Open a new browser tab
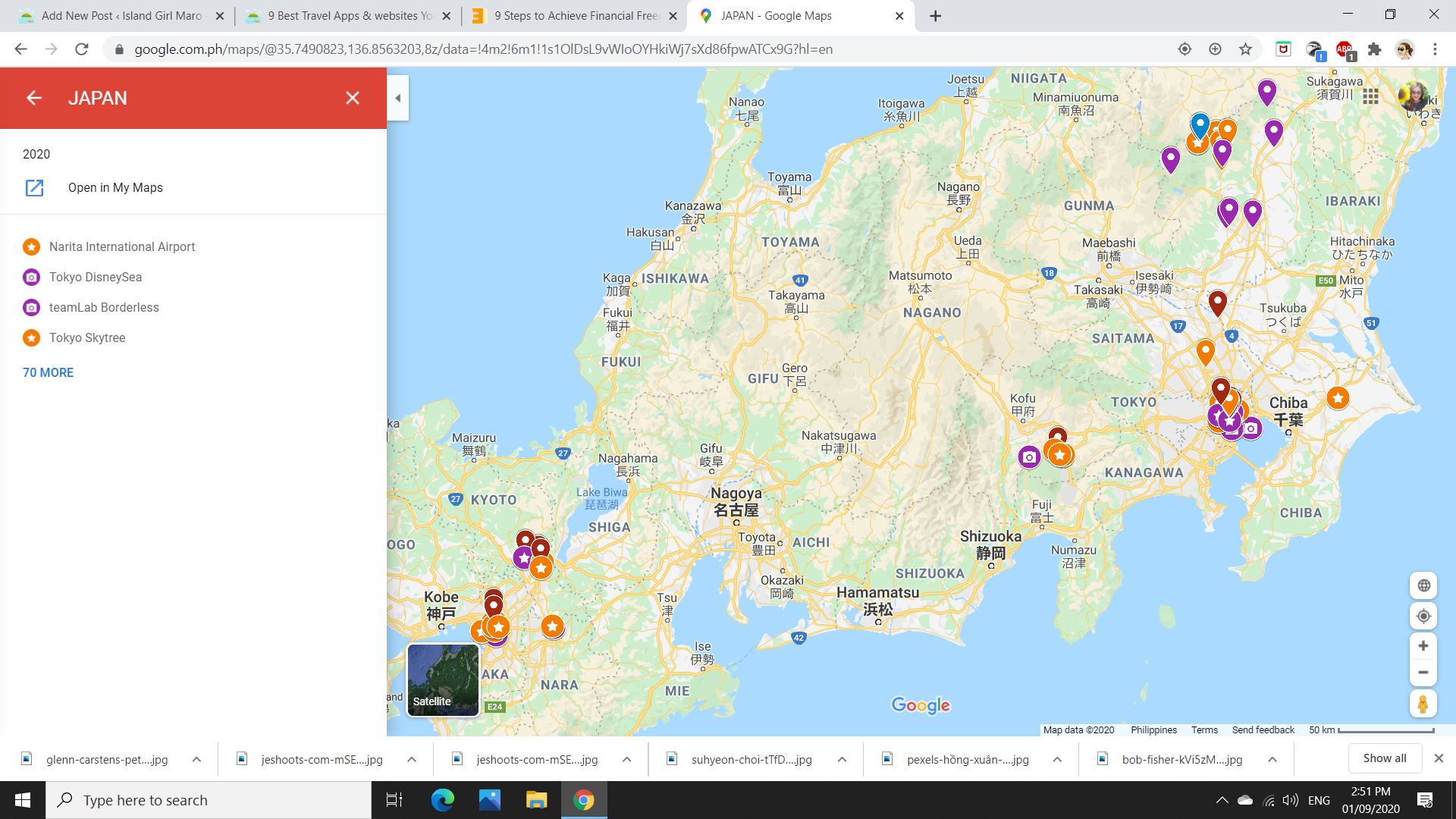Viewport: 1456px width, 819px height. pyautogui.click(x=936, y=16)
